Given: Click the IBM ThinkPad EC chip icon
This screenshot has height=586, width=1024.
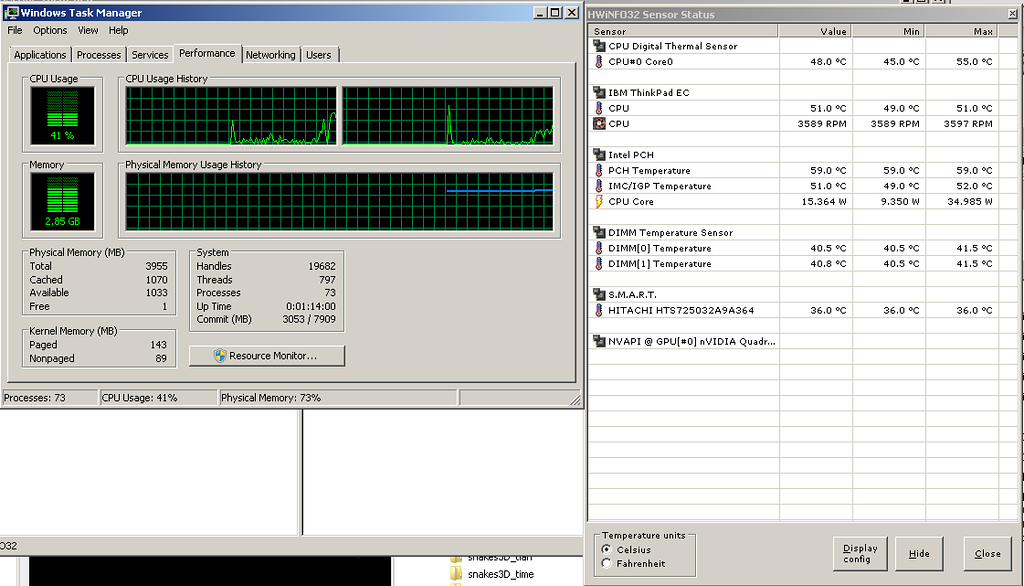Looking at the screenshot, I should 599,92.
